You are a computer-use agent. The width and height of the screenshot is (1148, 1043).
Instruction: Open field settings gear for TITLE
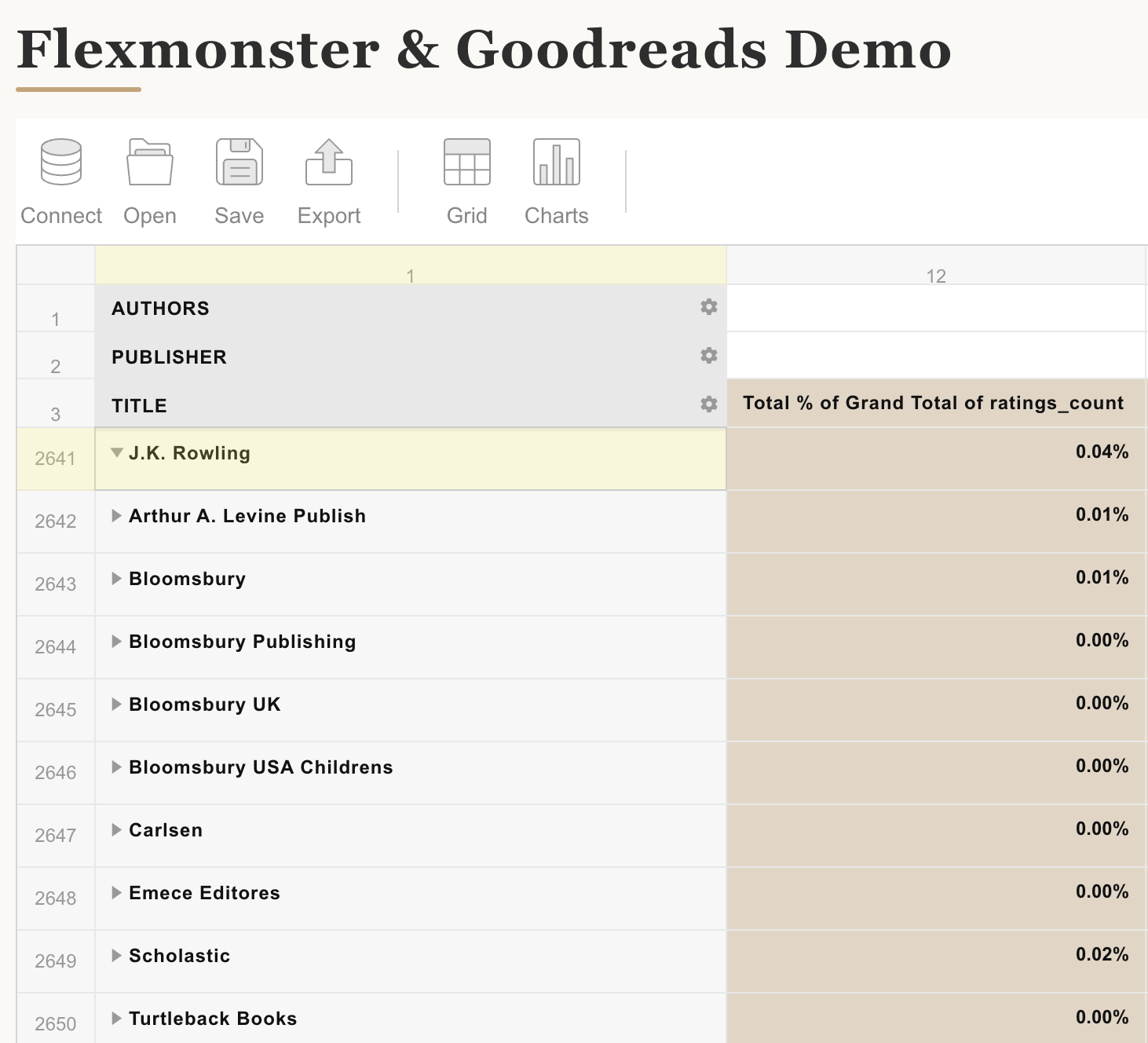coord(709,404)
